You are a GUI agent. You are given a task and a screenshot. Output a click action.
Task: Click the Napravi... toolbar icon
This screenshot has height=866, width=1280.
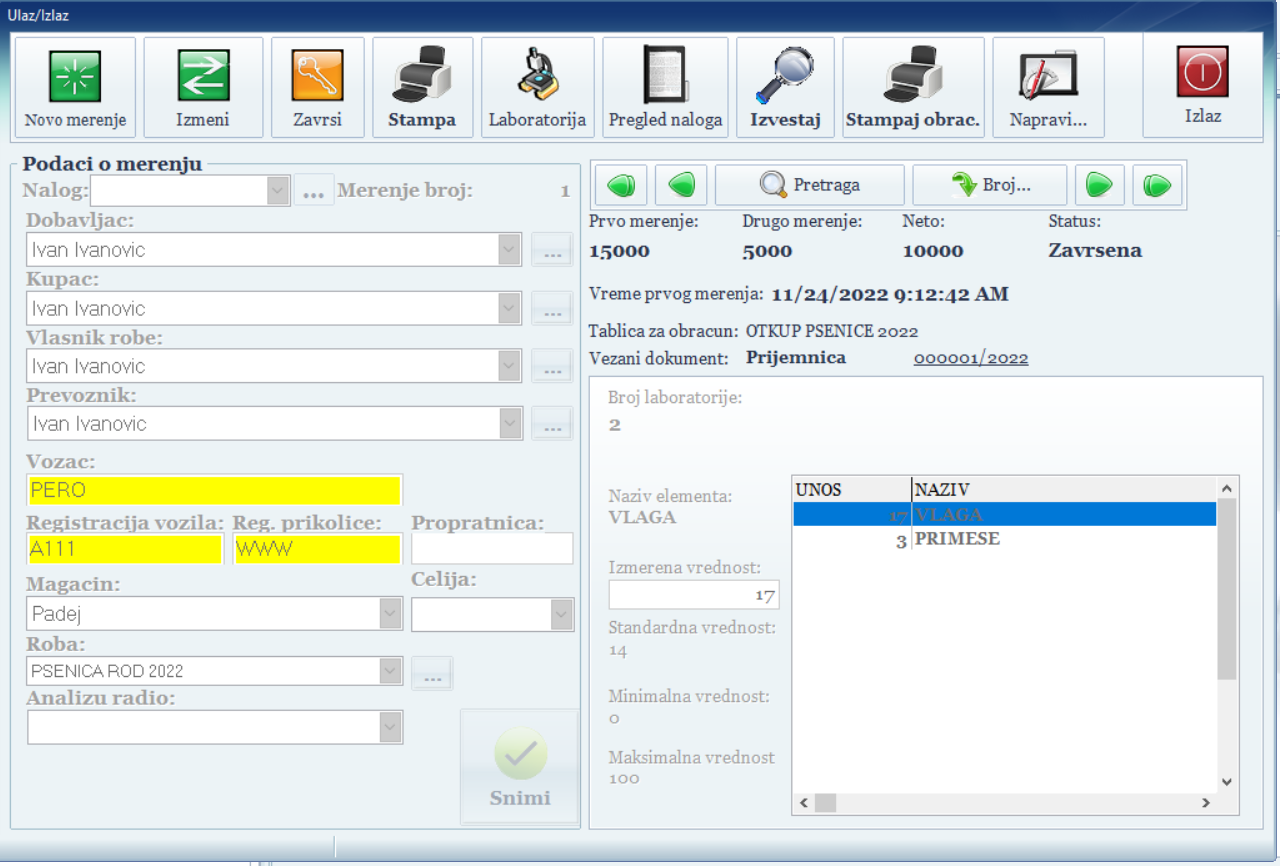pos(1048,77)
